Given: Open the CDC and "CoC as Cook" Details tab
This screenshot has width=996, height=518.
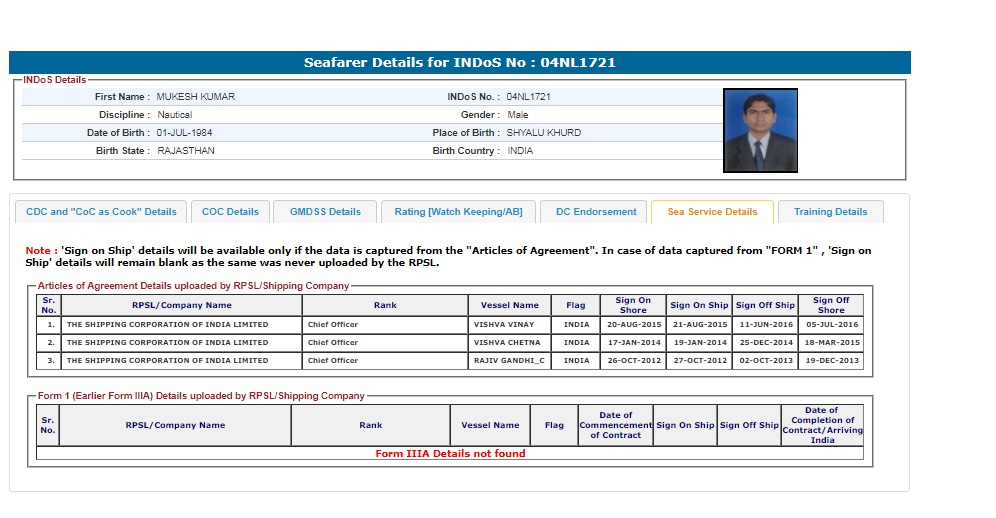Looking at the screenshot, I should 101,212.
